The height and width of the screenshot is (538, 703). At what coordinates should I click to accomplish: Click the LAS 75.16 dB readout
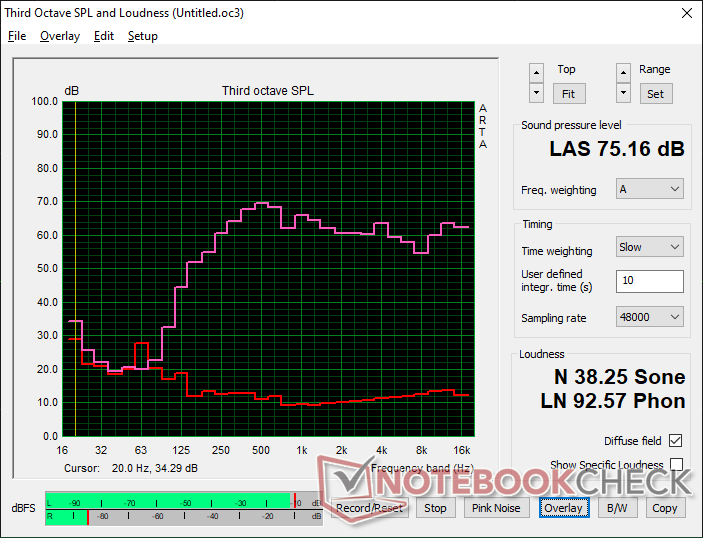coord(617,149)
